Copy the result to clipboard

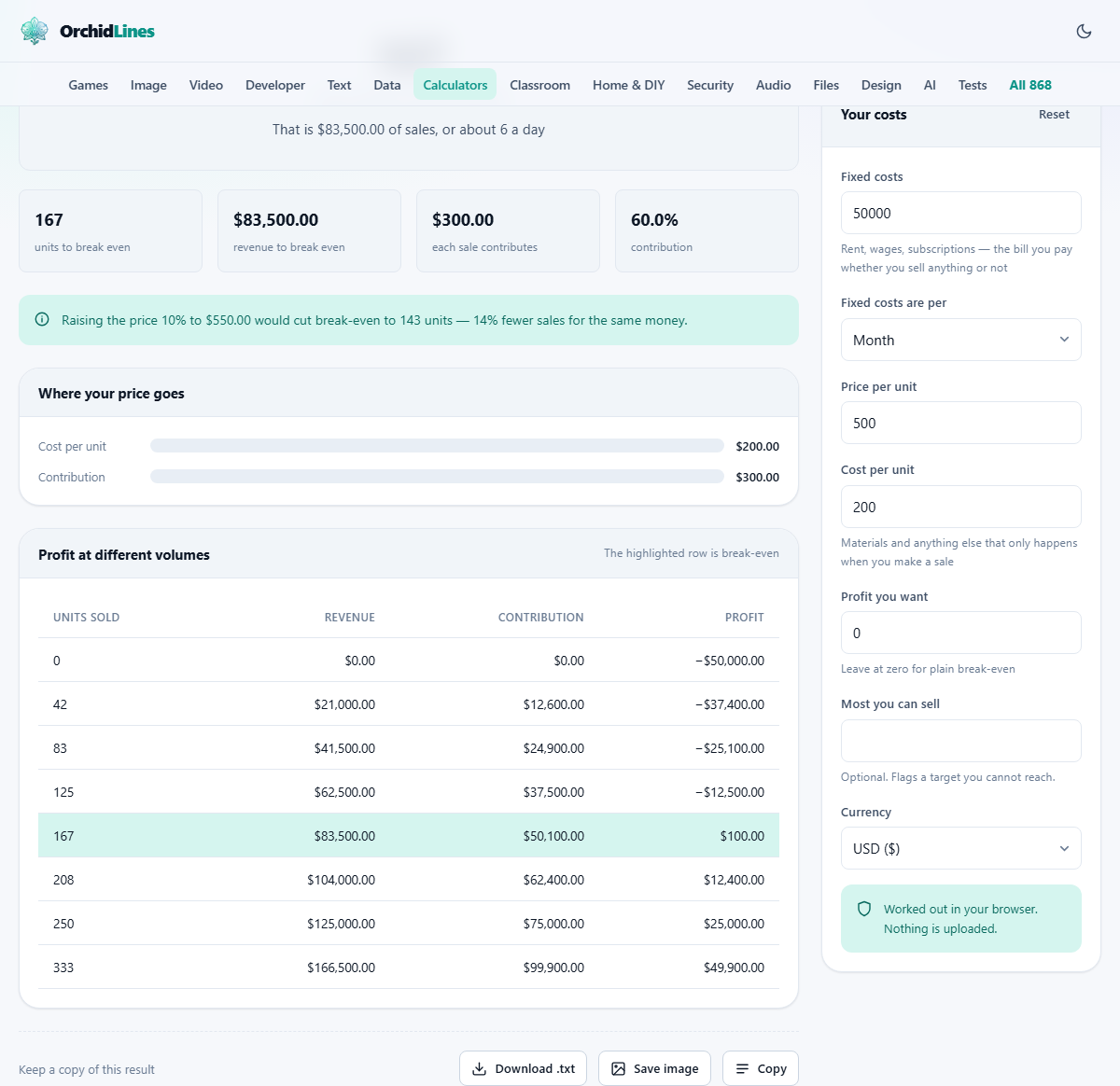(x=761, y=1069)
